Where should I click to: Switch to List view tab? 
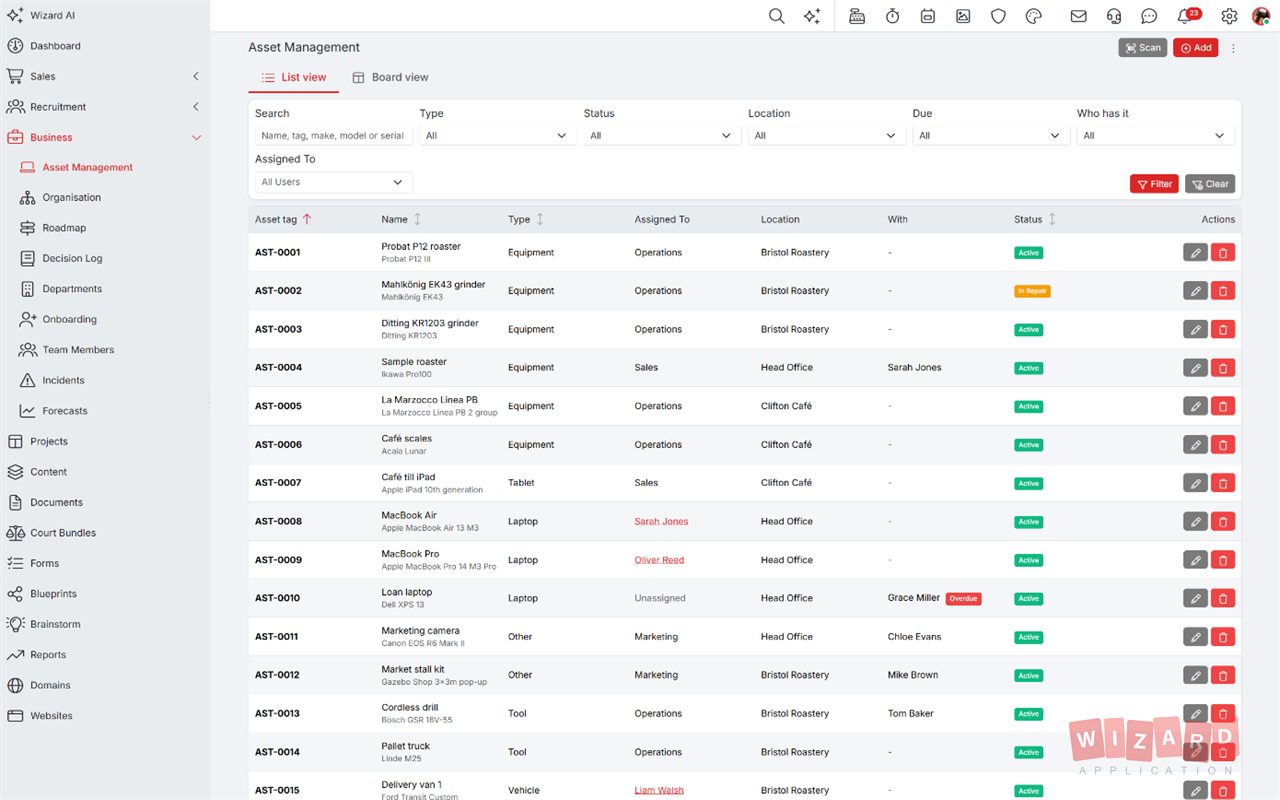(x=294, y=77)
